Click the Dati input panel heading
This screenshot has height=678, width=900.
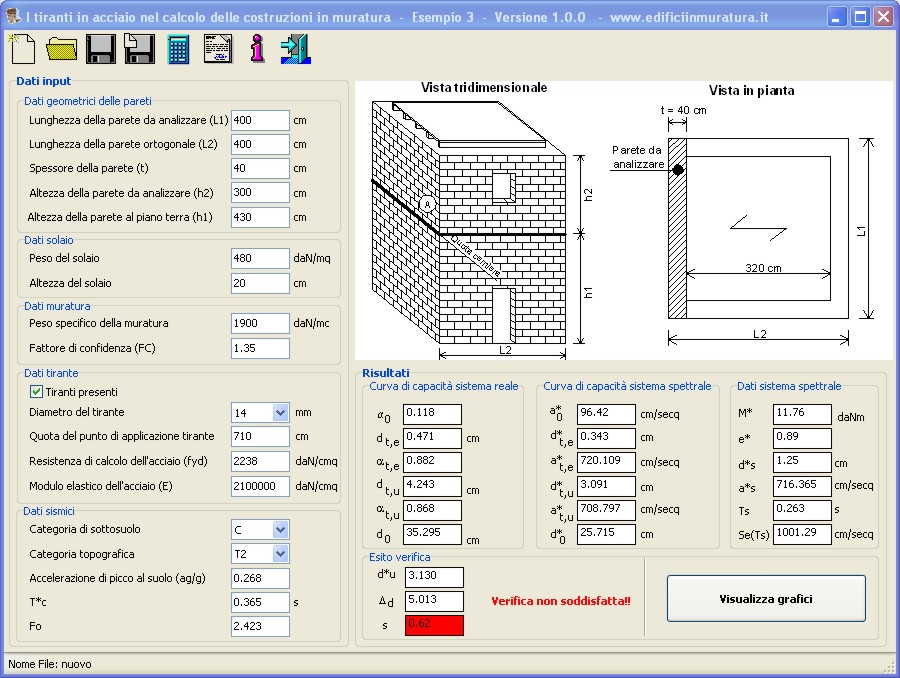tap(44, 81)
